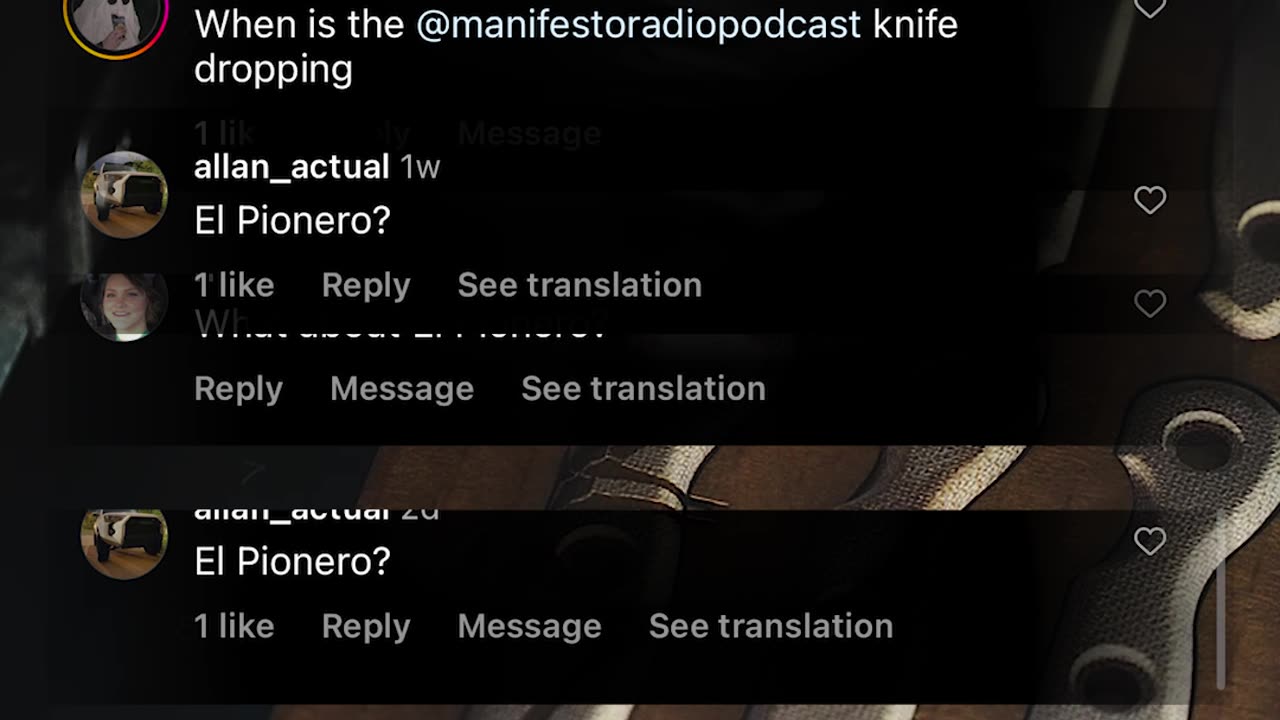Viewport: 1280px width, 720px height.
Task: Click the comments scrollbar at right edge
Action: (x=1220, y=623)
